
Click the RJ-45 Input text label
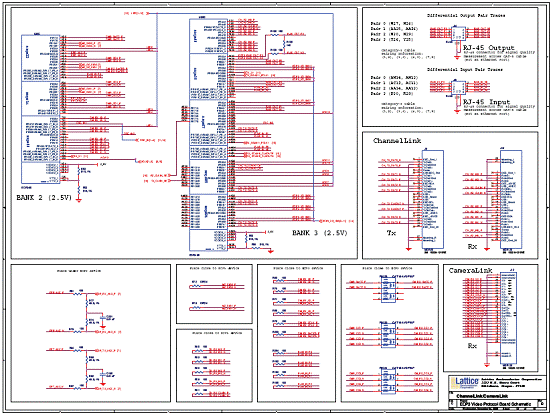487,102
